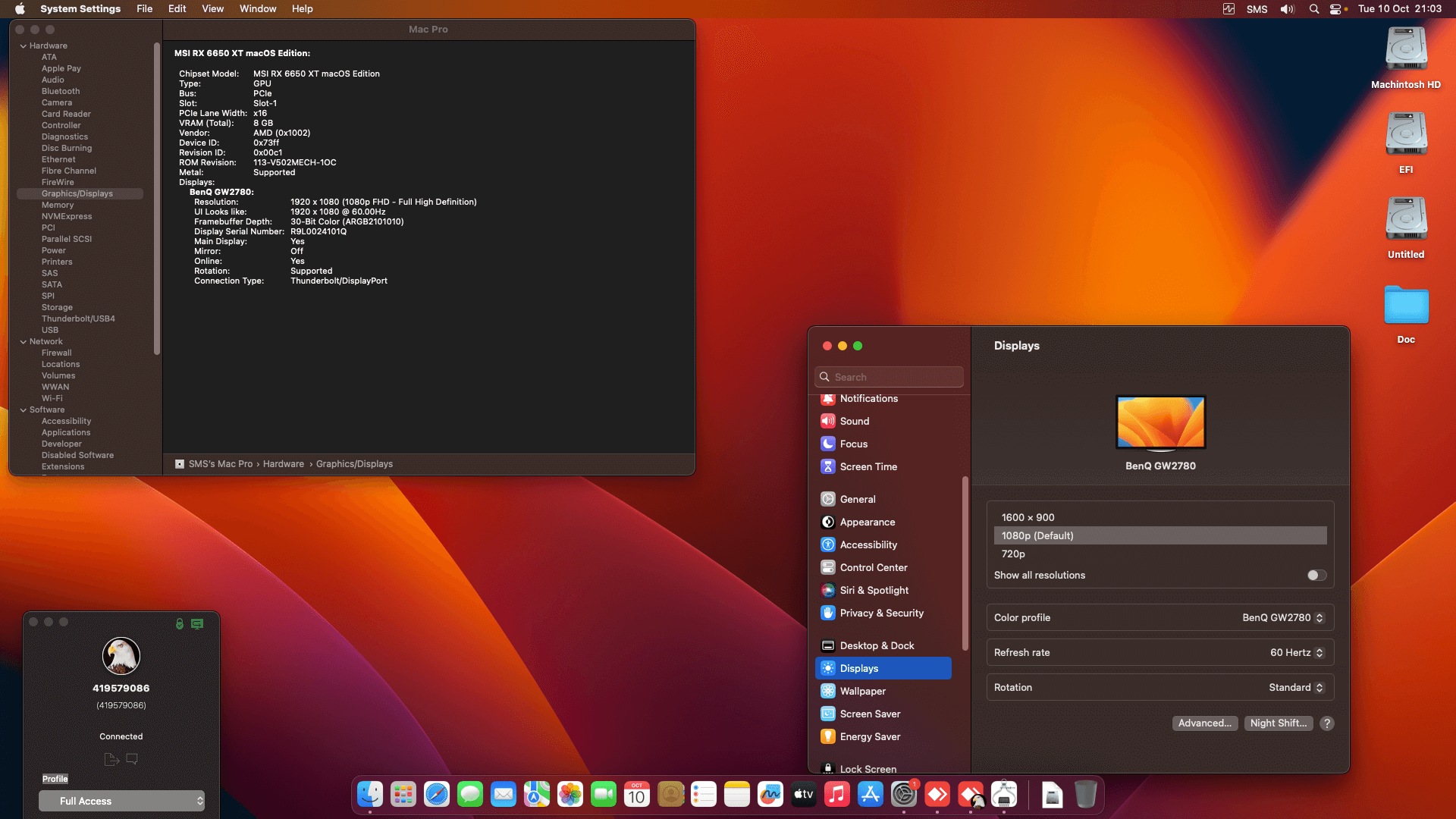
Task: Open Privacy & Security settings
Action: [880, 613]
